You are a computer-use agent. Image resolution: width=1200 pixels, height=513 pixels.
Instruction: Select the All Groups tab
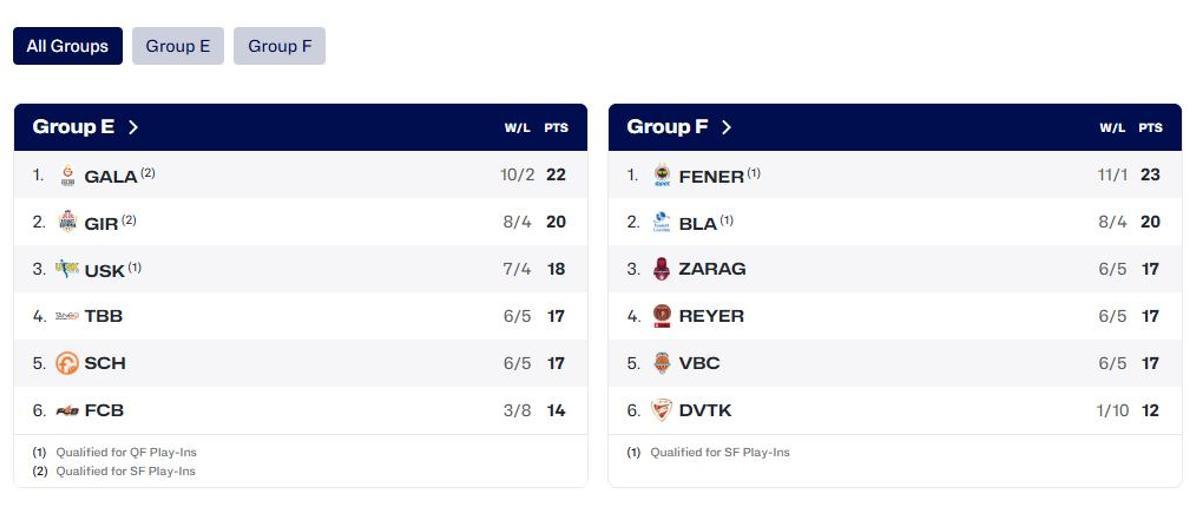[68, 46]
